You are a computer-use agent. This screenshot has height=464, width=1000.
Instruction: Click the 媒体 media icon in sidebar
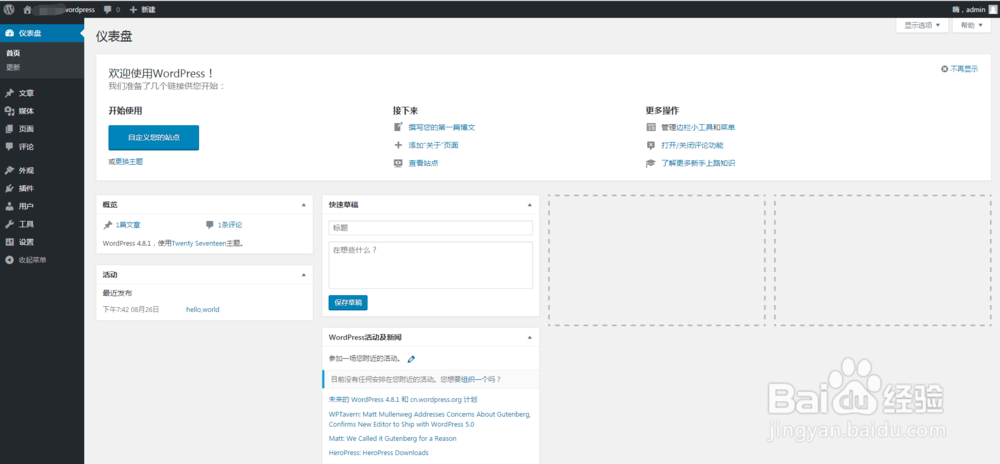10,111
